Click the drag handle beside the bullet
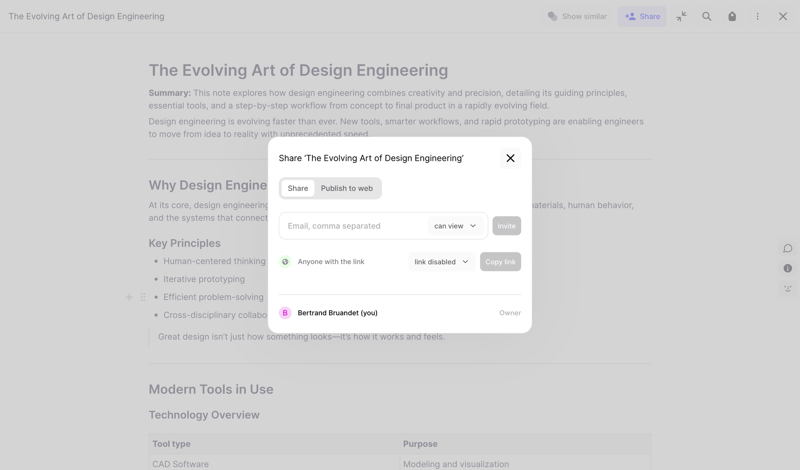Image resolution: width=800 pixels, height=470 pixels. pos(143,297)
